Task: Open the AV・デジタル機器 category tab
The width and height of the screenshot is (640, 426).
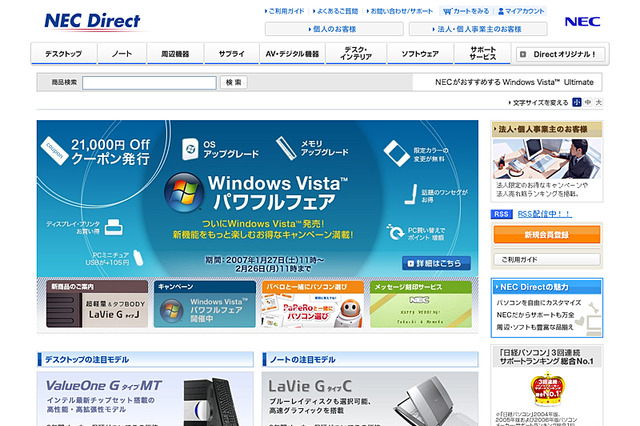Action: click(292, 53)
